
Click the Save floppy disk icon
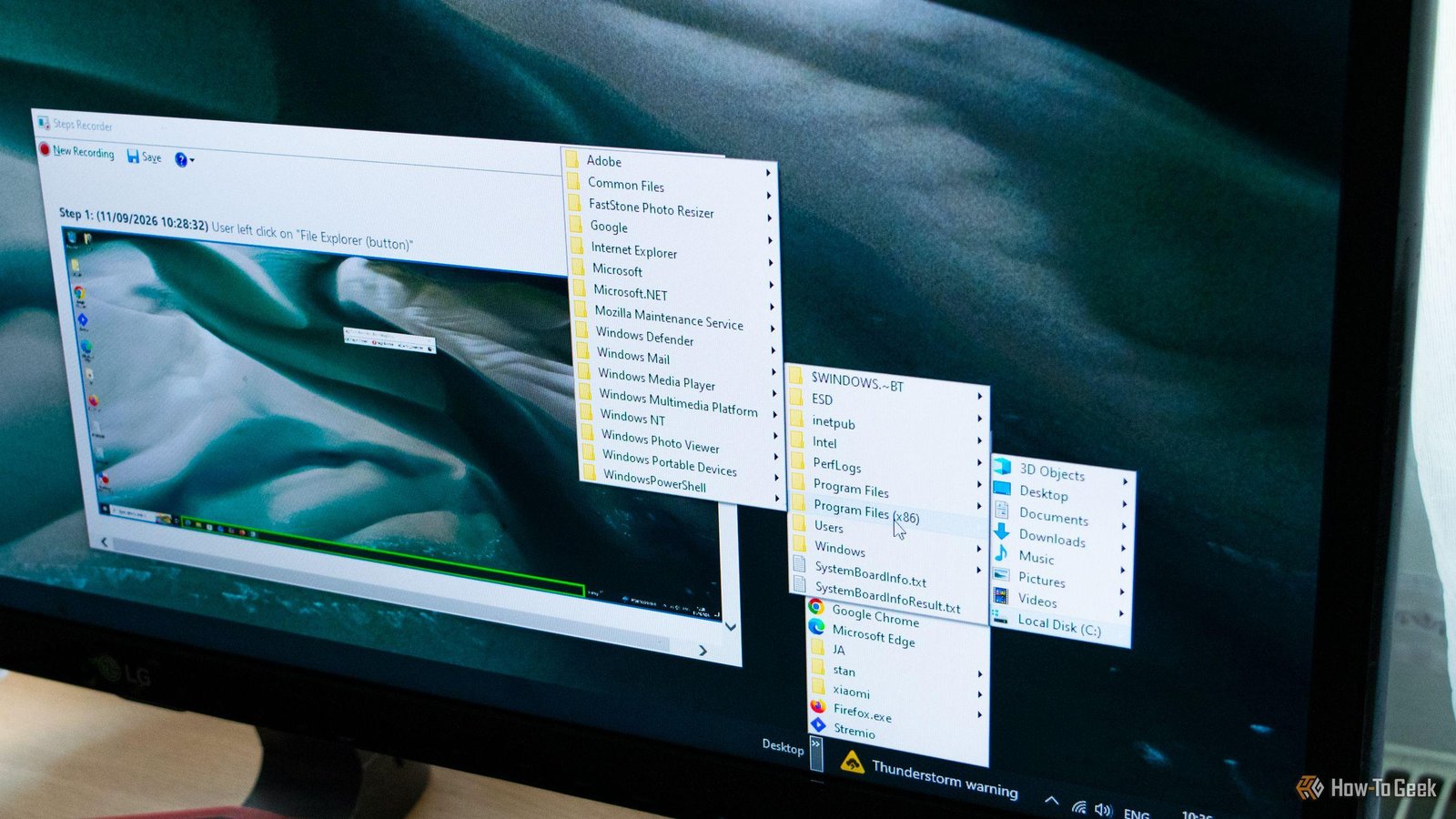tap(133, 157)
